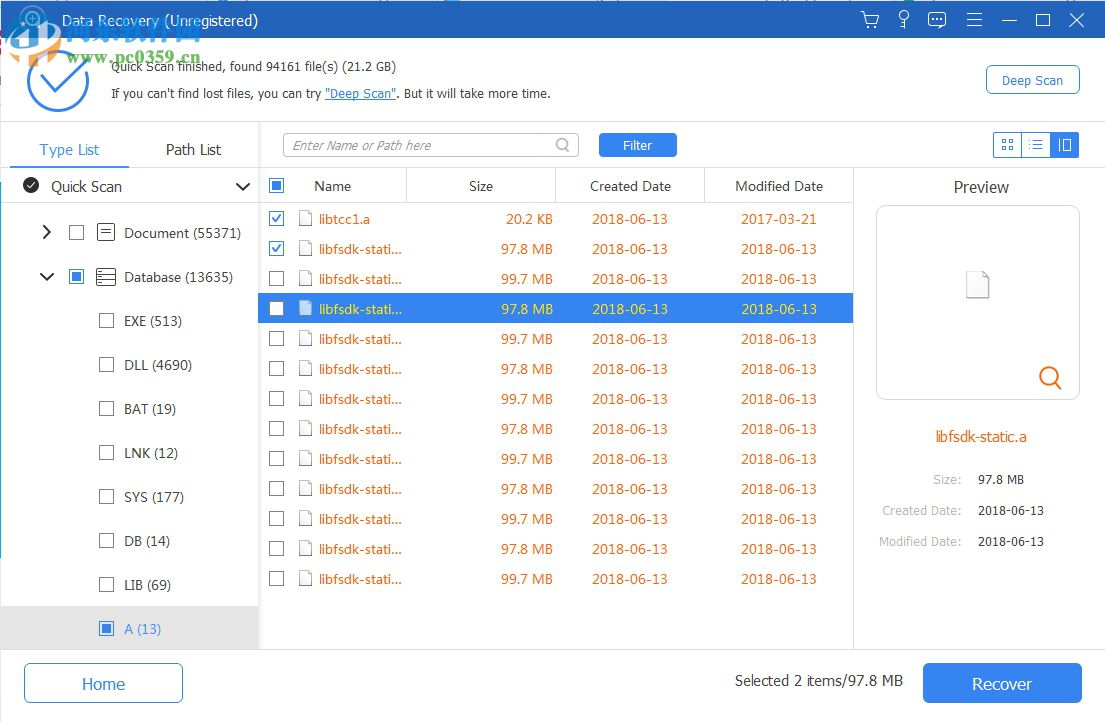
Task: Open the hamburger menu in title bar
Action: (x=974, y=19)
